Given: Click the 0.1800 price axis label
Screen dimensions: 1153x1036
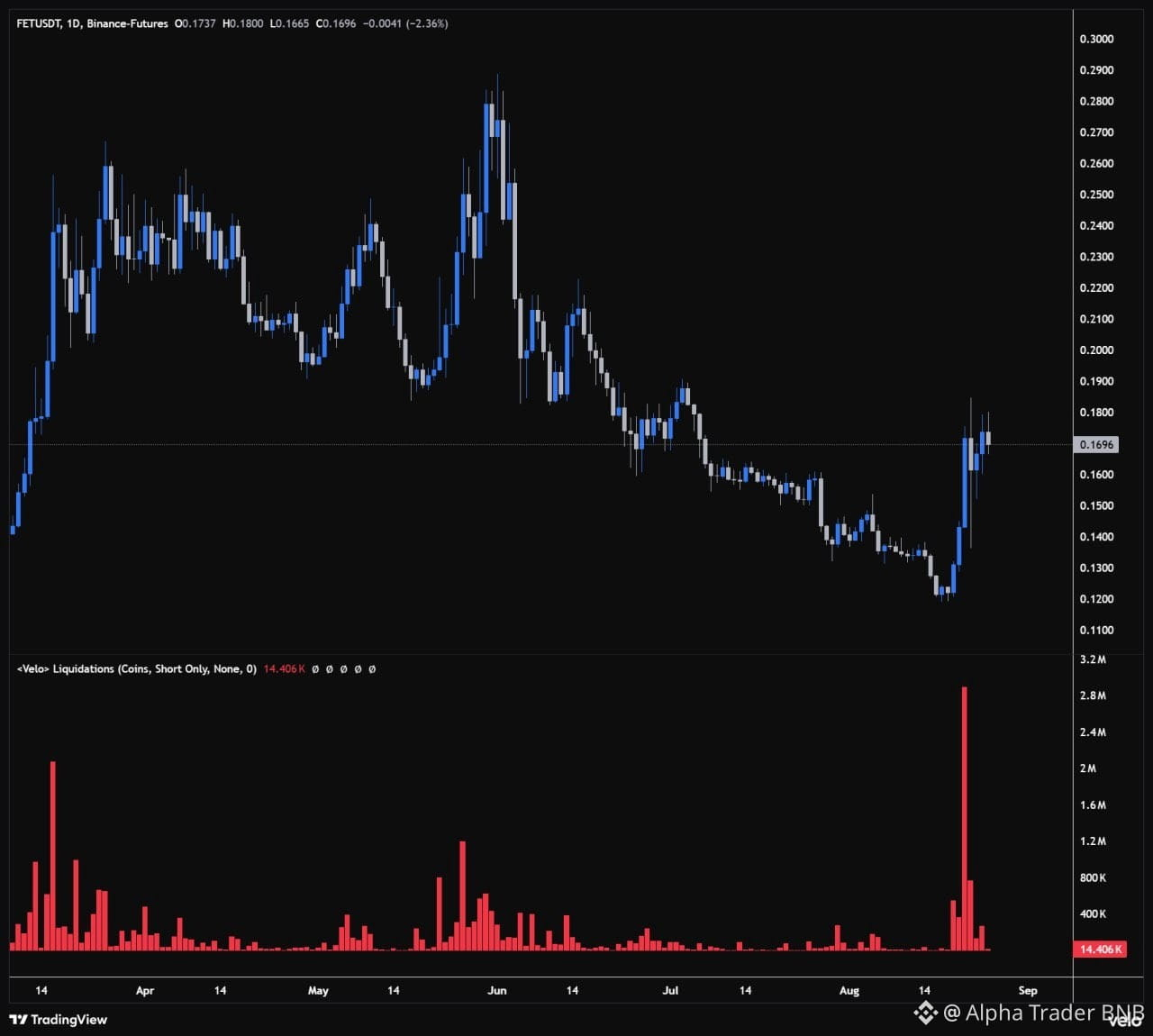Looking at the screenshot, I should [1096, 413].
